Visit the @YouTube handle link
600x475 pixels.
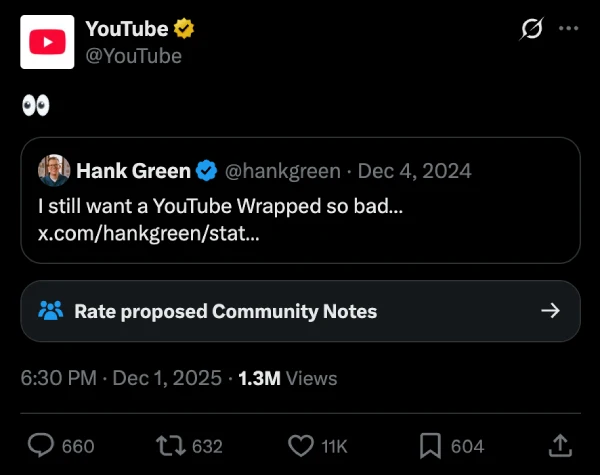[133, 55]
